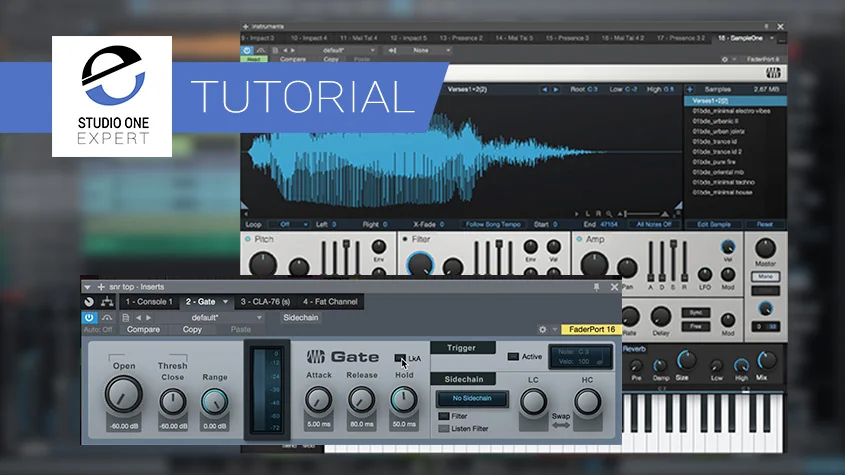Click the PreSonus logo next to Gate
The width and height of the screenshot is (845, 475).
[x=316, y=357]
